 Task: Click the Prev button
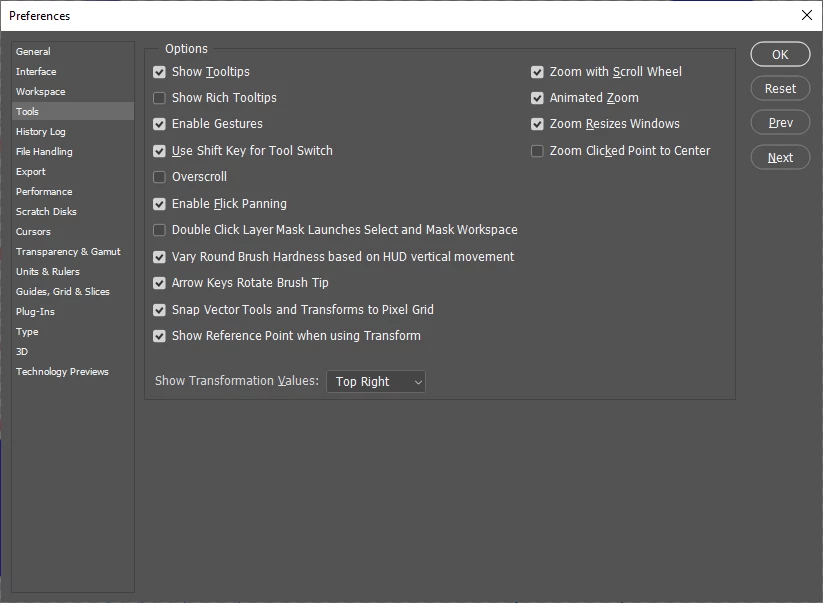tap(780, 123)
